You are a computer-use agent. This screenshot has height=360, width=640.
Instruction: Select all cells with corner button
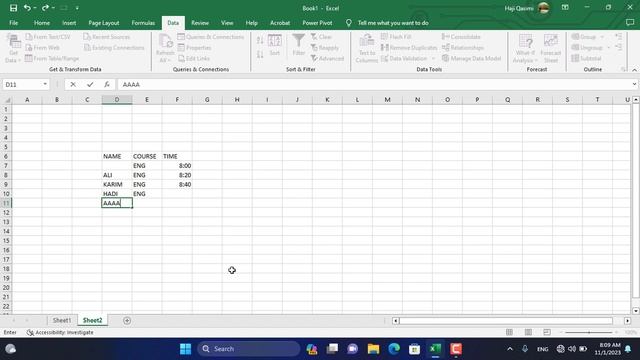click(6, 100)
